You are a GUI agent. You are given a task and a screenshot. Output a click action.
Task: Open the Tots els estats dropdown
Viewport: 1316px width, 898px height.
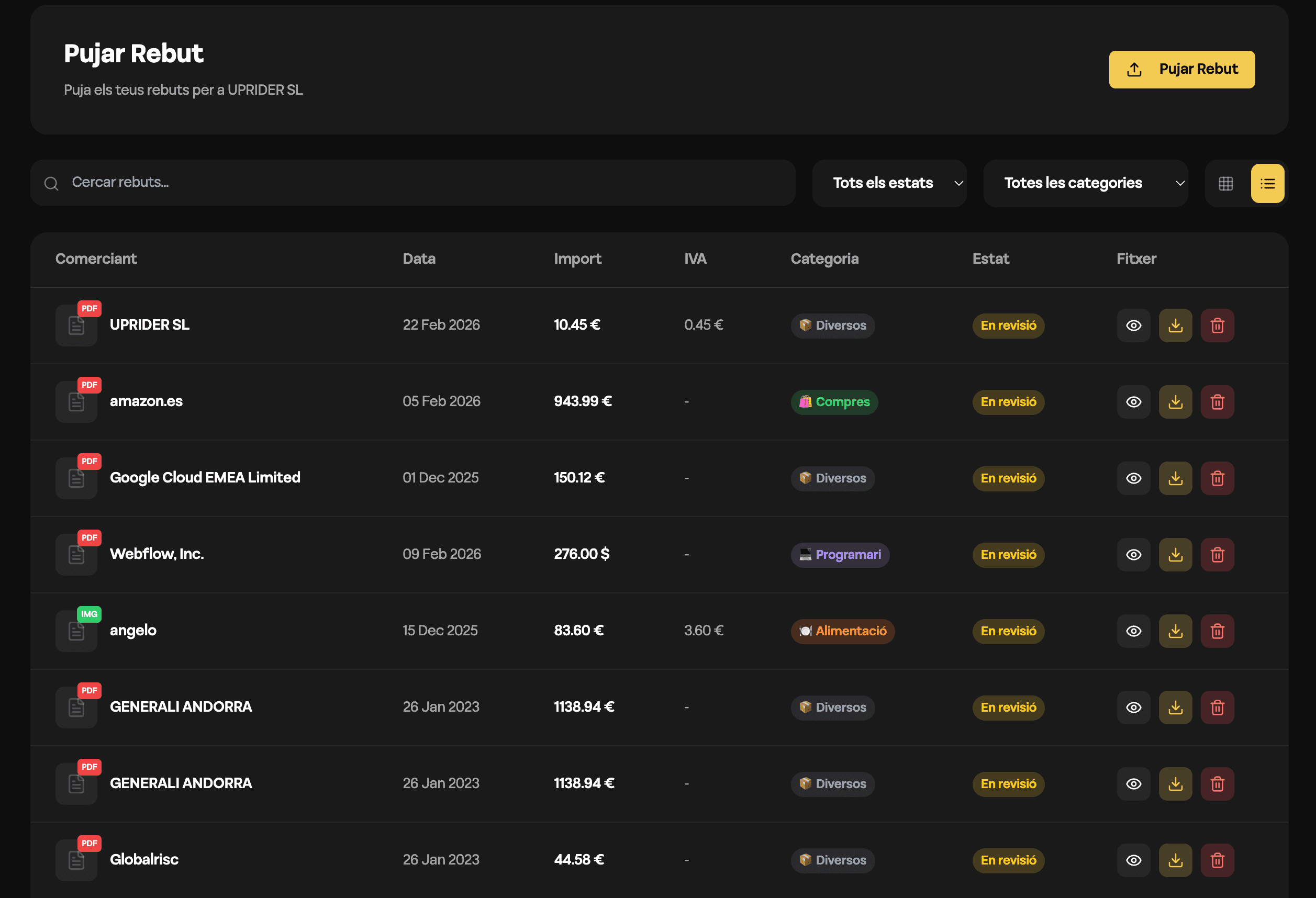tap(889, 183)
